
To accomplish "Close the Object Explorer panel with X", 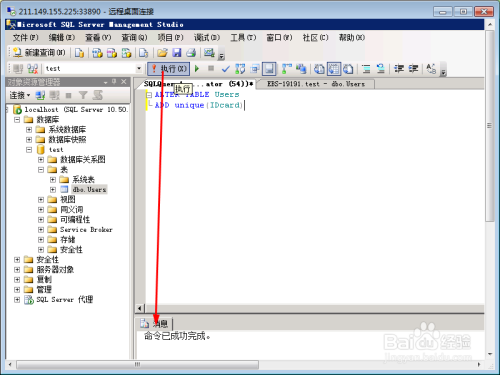I will (124, 82).
